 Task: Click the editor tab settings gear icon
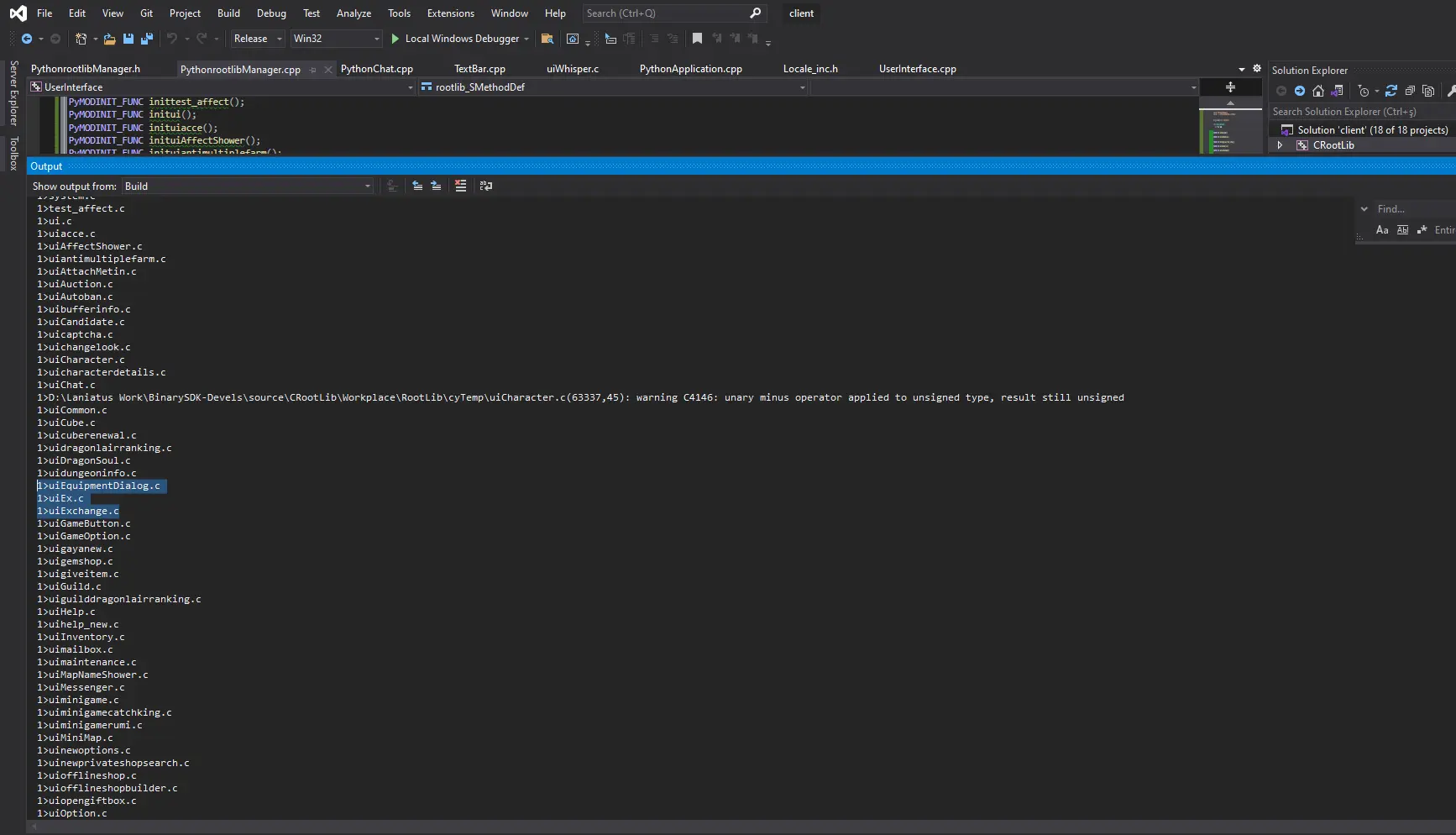pos(1257,69)
